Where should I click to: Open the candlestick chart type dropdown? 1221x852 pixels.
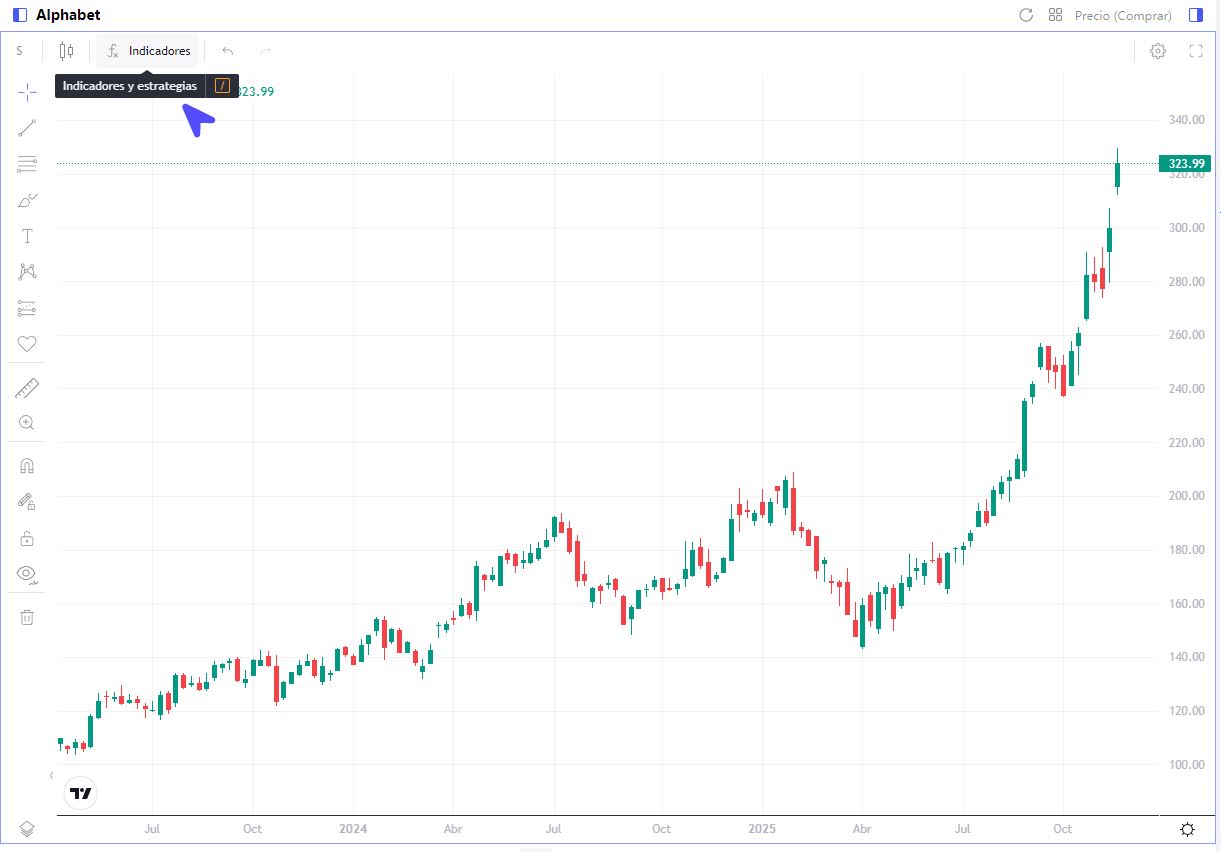[66, 51]
